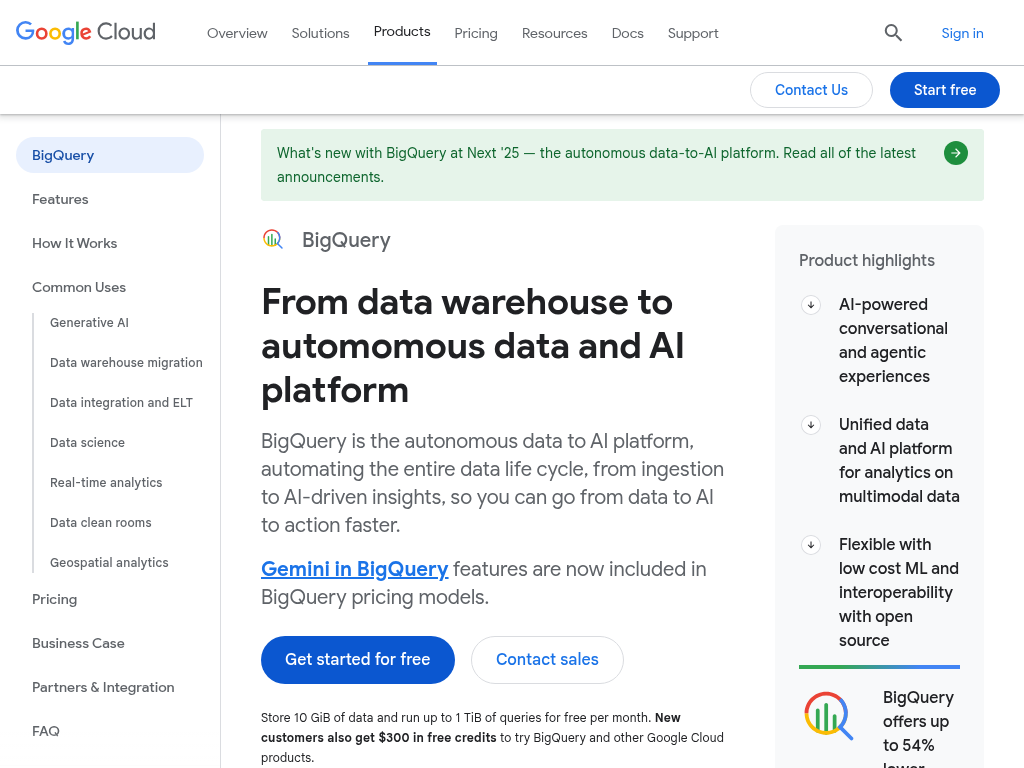Click the 'Store 10 GiB of data' note
This screenshot has width=1024, height=768.
coord(492,737)
